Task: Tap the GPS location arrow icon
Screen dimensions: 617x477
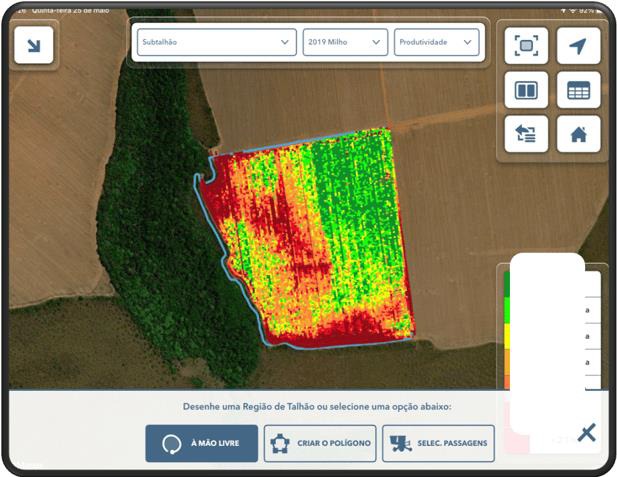Action: 578,45
